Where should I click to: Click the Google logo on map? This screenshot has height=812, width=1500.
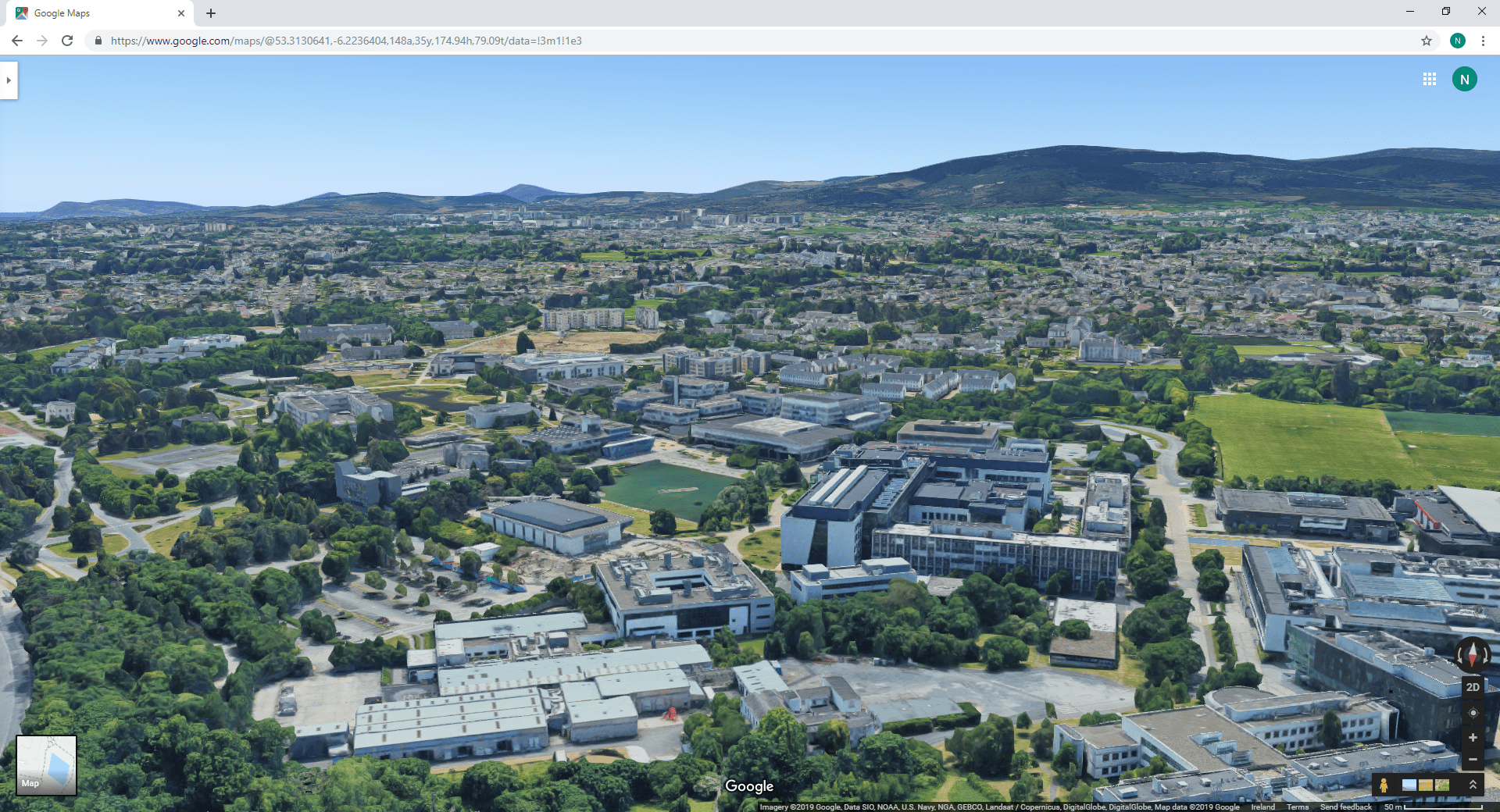[x=749, y=786]
